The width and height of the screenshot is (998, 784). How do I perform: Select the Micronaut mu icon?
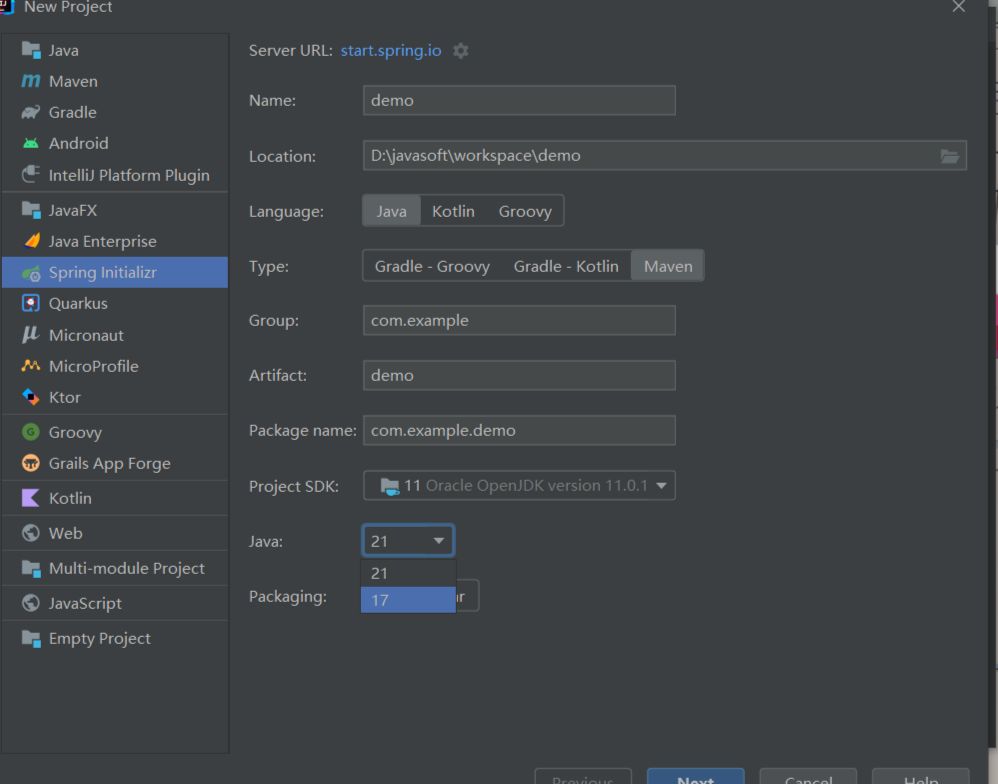pyautogui.click(x=31, y=335)
